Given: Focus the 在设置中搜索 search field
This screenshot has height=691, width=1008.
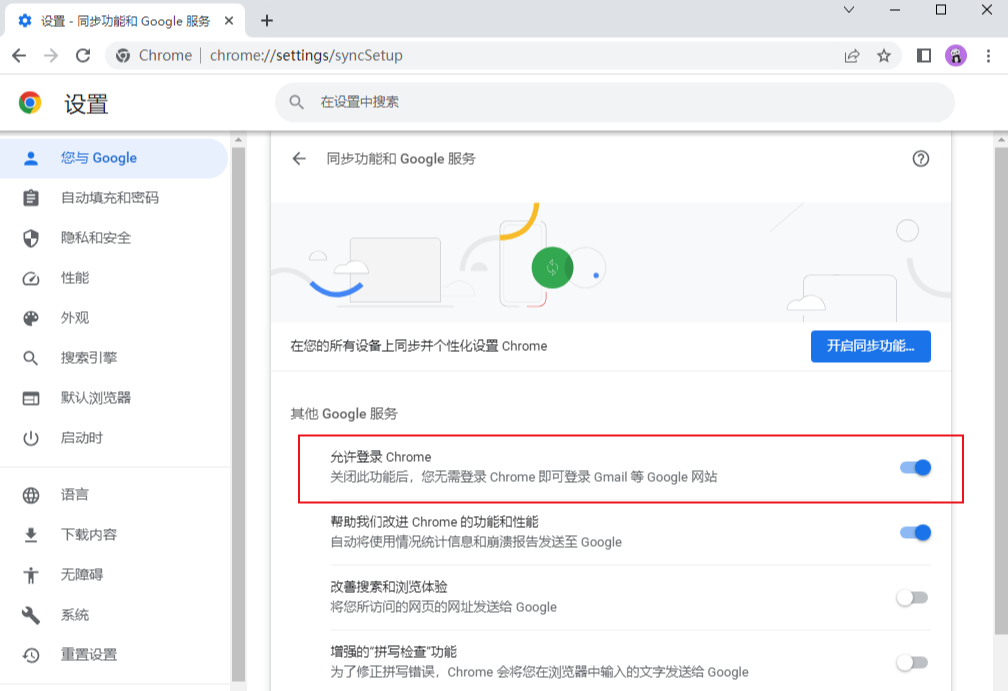Looking at the screenshot, I should 615,102.
